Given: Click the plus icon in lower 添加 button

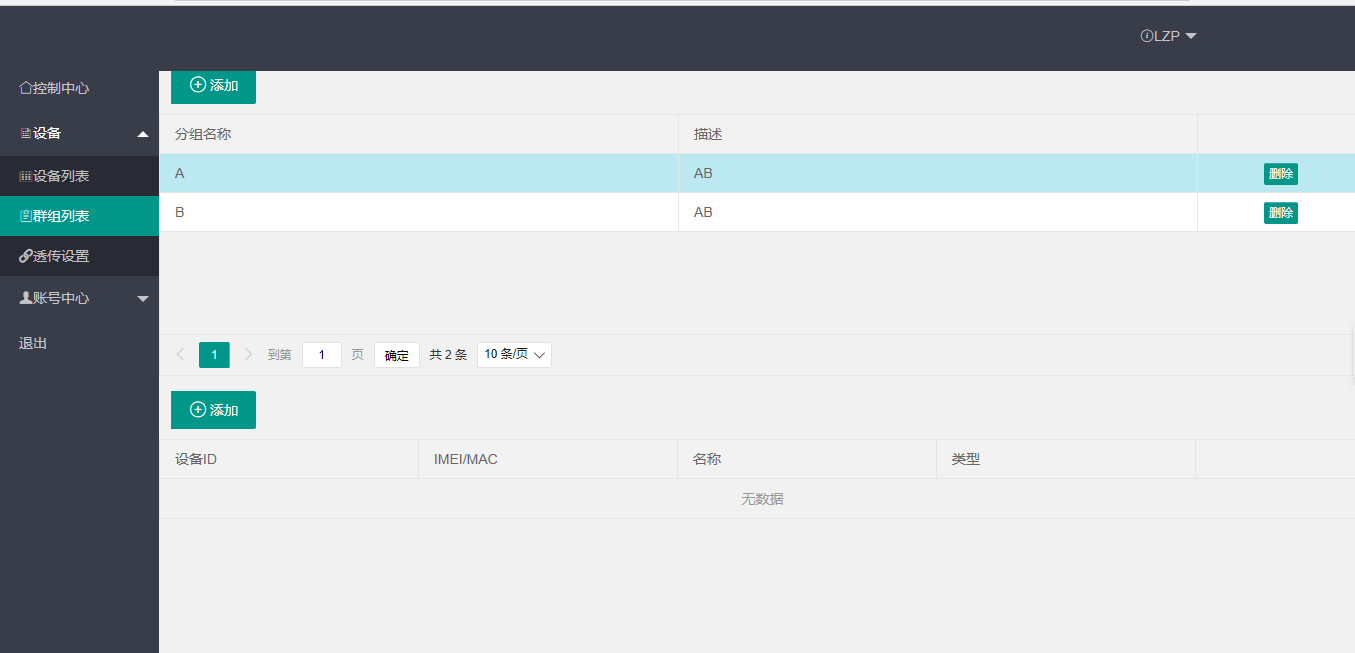Looking at the screenshot, I should point(198,410).
